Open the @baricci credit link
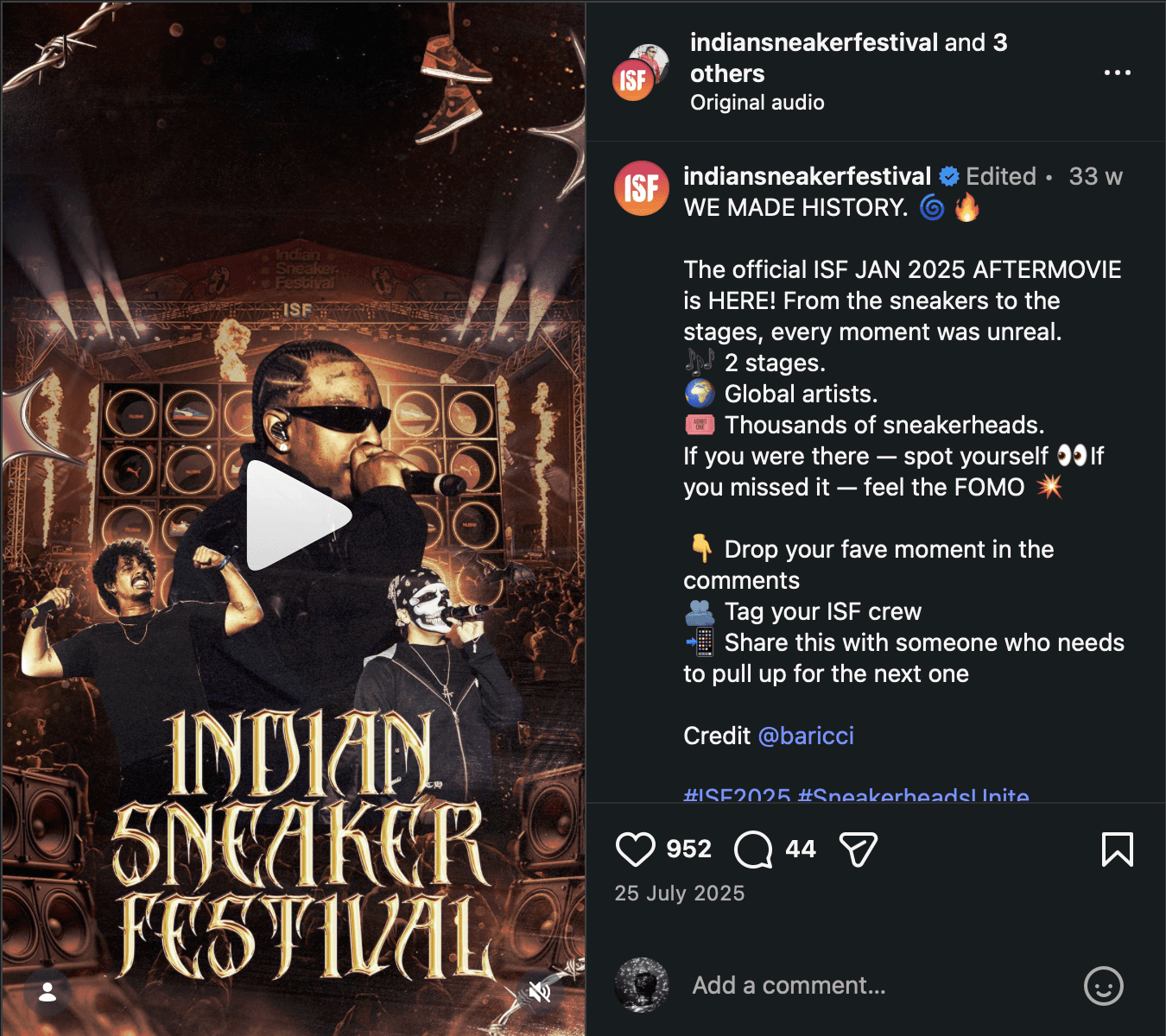 click(806, 736)
